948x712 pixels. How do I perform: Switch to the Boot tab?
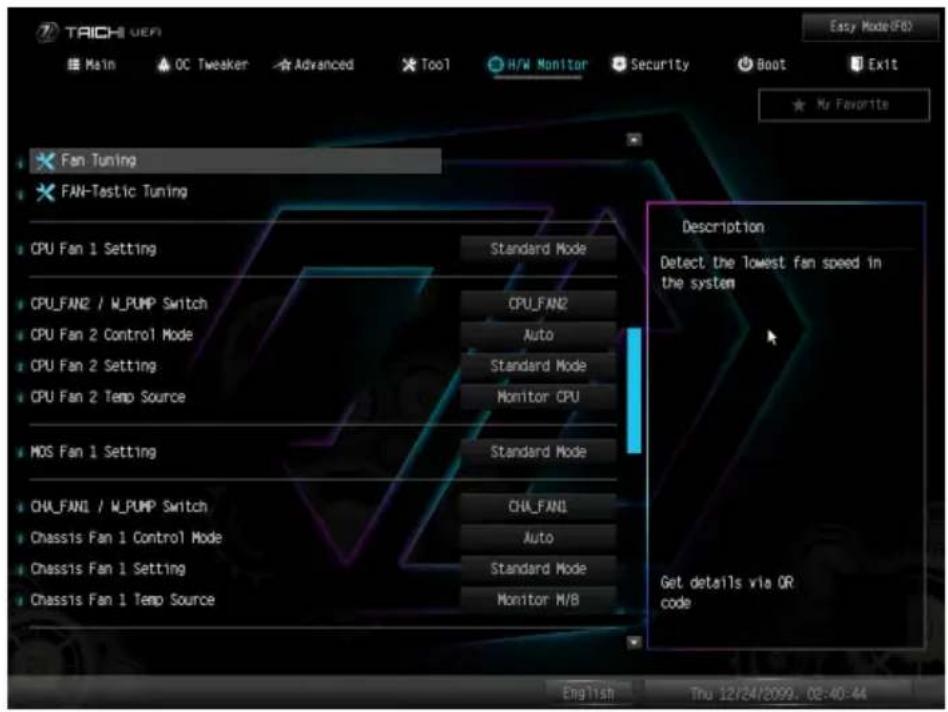[762, 65]
